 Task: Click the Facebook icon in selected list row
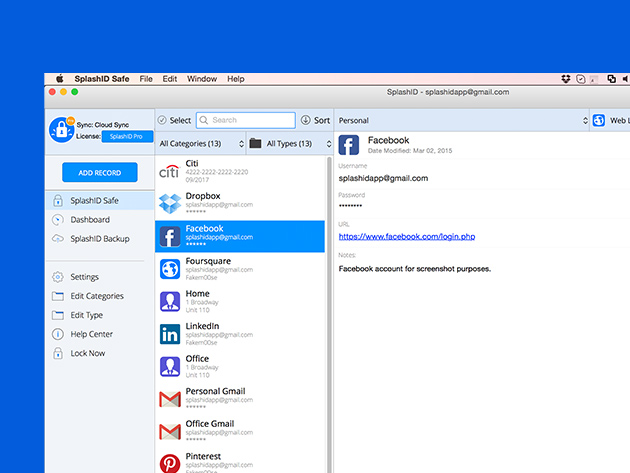(170, 236)
